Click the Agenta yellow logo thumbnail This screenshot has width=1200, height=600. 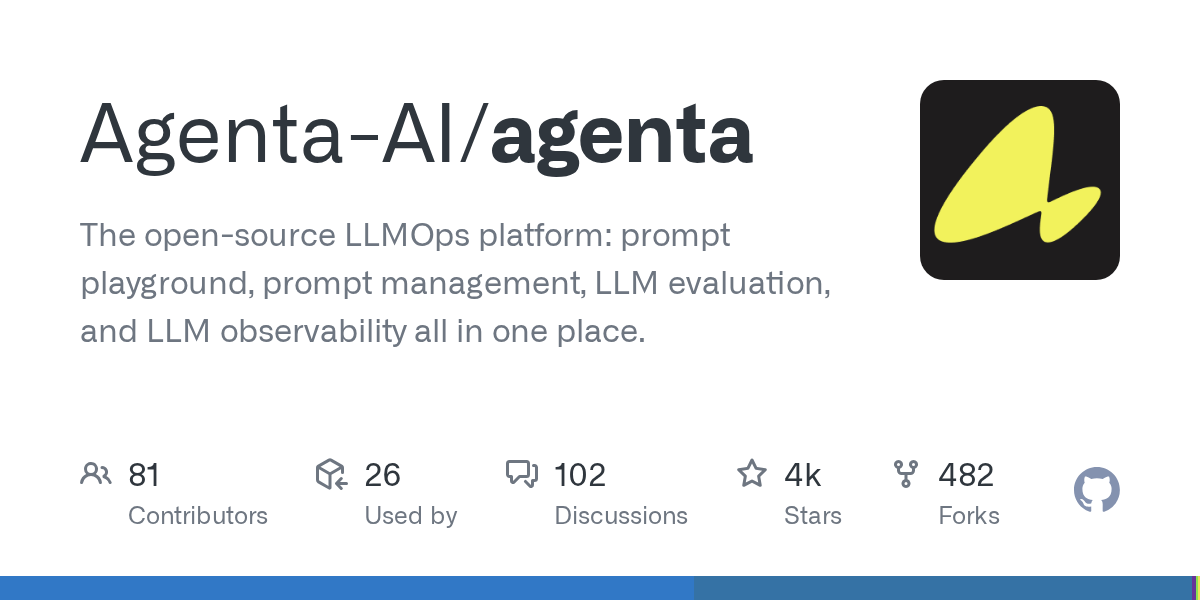coord(1019,180)
